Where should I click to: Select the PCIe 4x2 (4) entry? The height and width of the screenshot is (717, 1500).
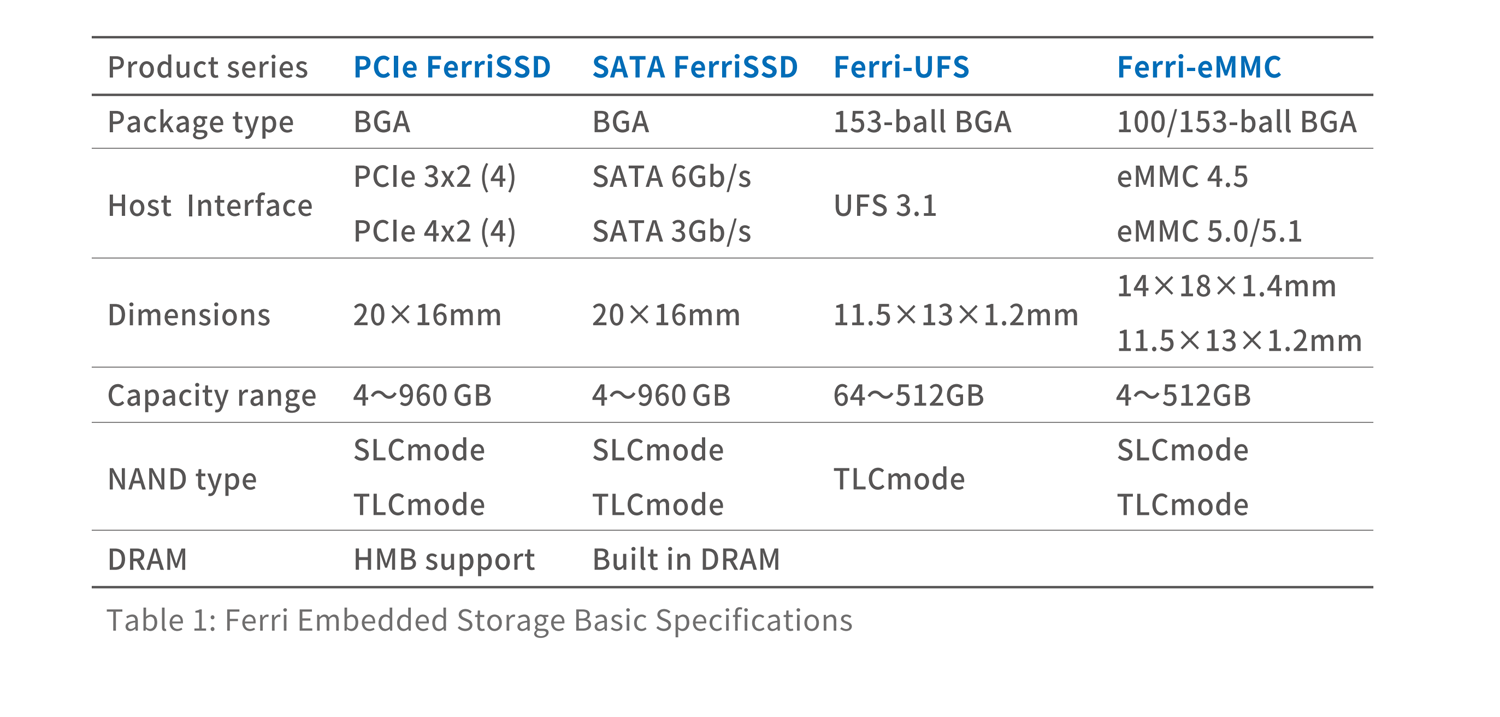[x=435, y=232]
